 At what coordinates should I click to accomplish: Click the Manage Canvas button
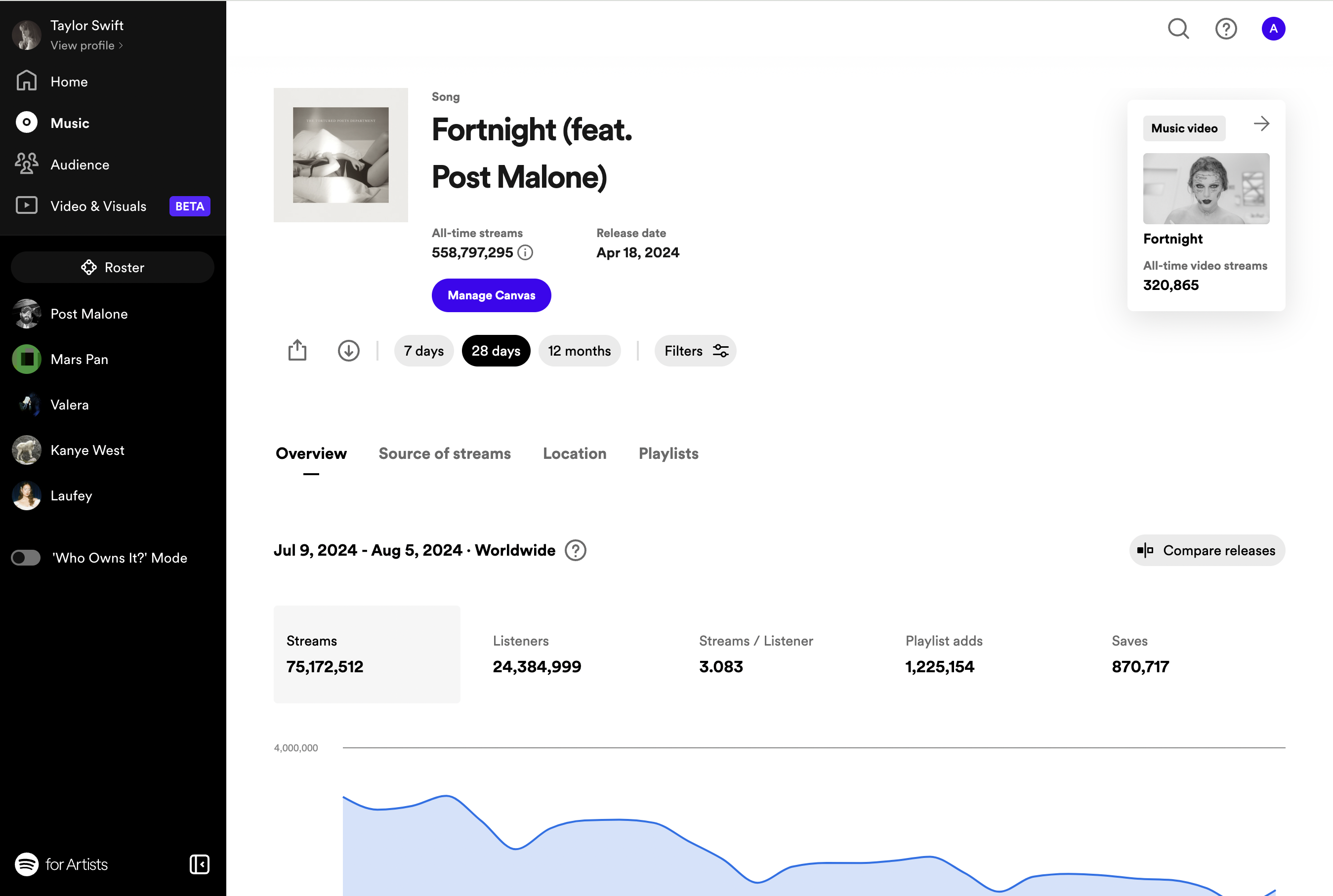point(491,295)
